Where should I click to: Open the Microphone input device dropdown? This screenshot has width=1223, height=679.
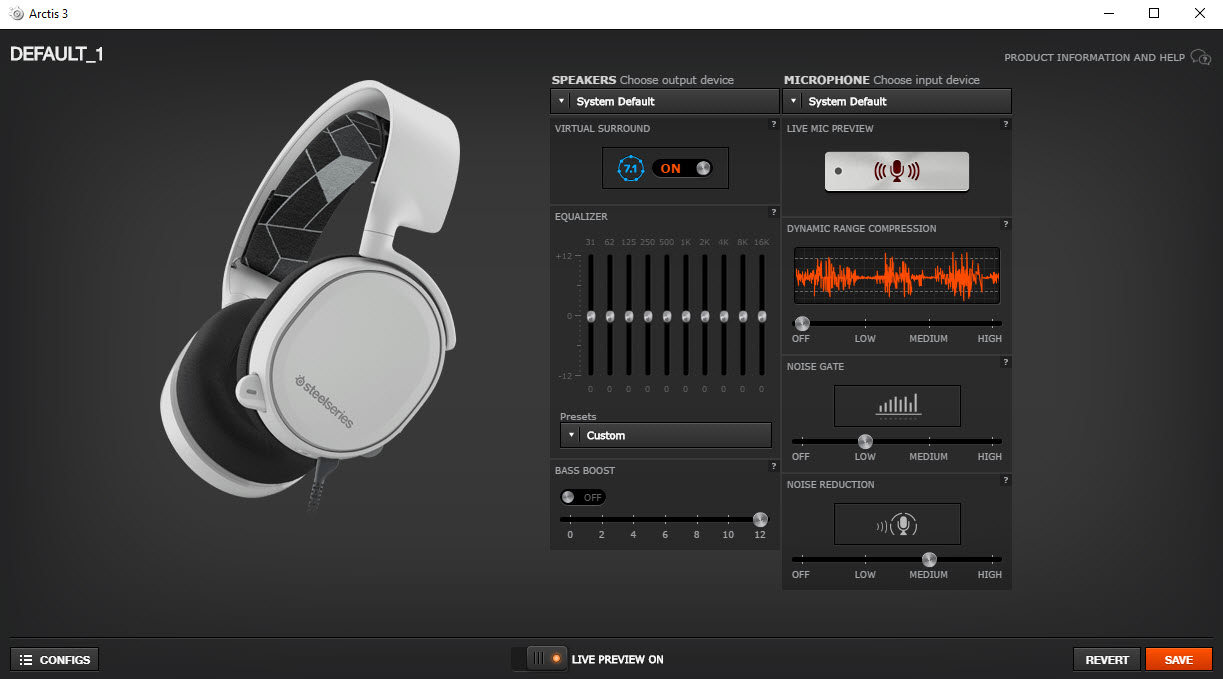pos(897,101)
